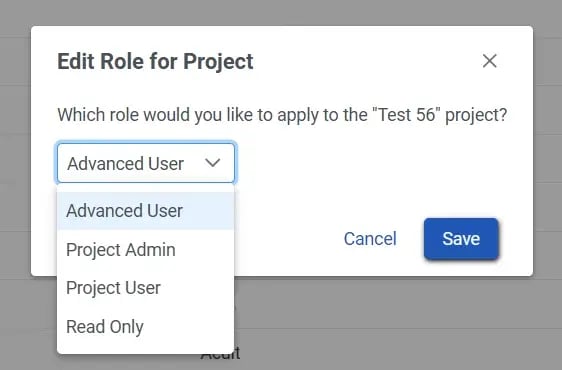The height and width of the screenshot is (370, 562).
Task: Set the role to Read Only
Action: [146, 327]
